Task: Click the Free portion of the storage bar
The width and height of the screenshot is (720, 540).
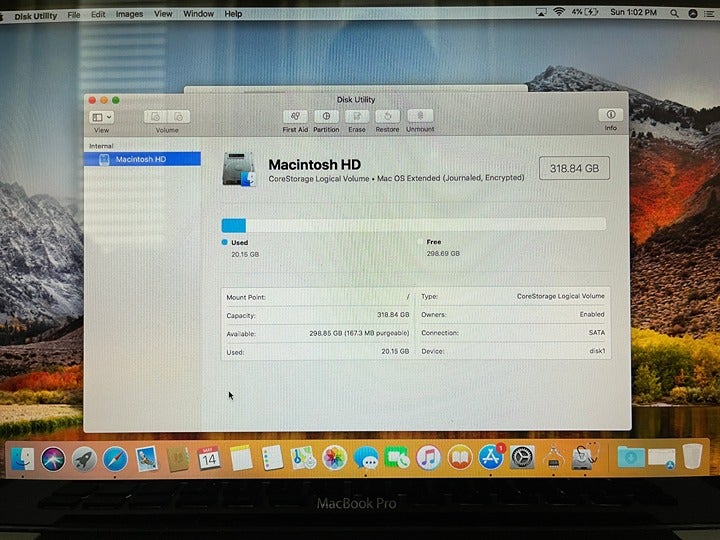Action: coord(426,225)
